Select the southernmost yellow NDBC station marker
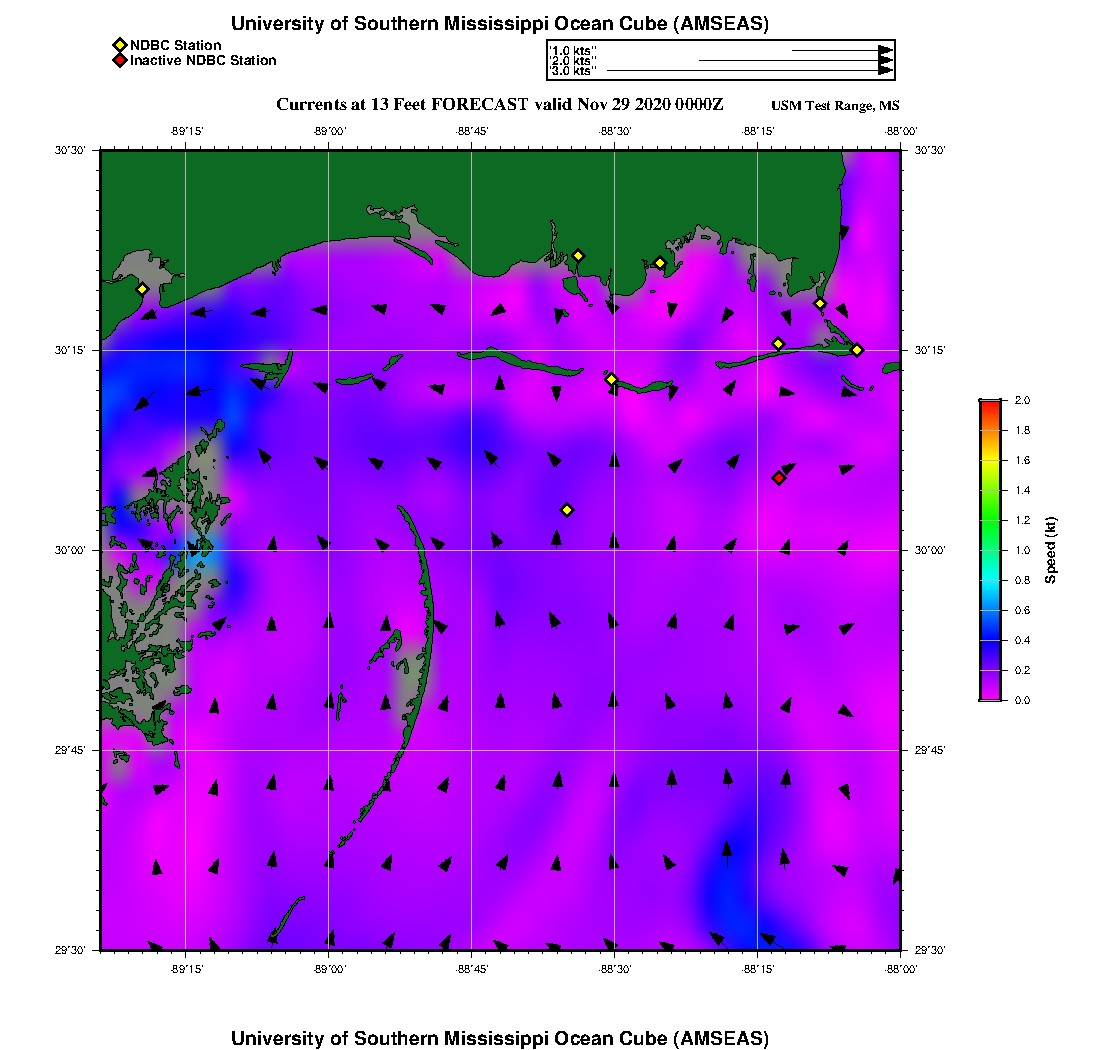The width and height of the screenshot is (1100, 1050). (x=567, y=510)
